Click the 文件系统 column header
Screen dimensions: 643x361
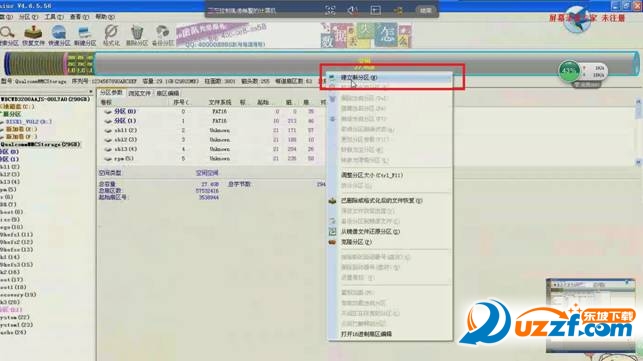(220, 102)
